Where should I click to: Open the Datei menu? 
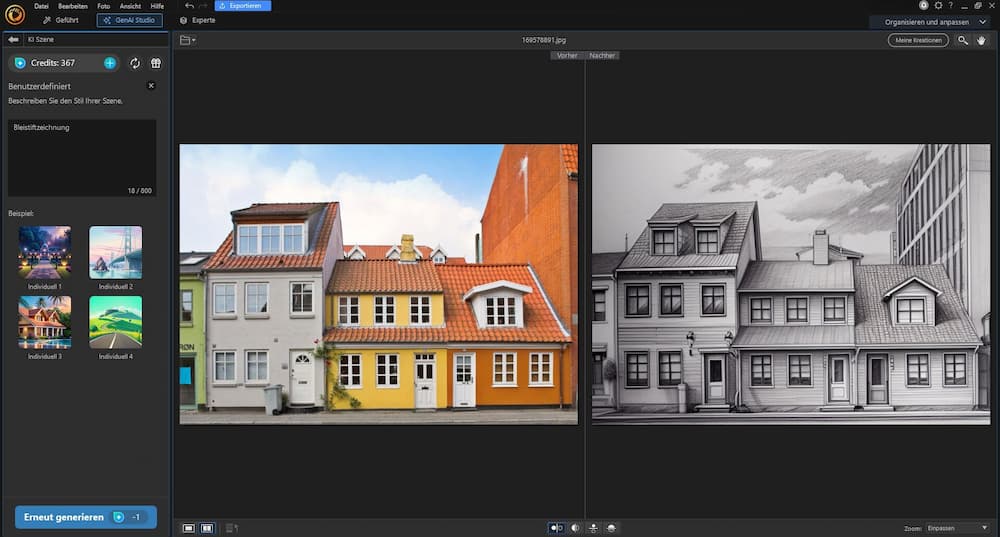click(x=41, y=6)
